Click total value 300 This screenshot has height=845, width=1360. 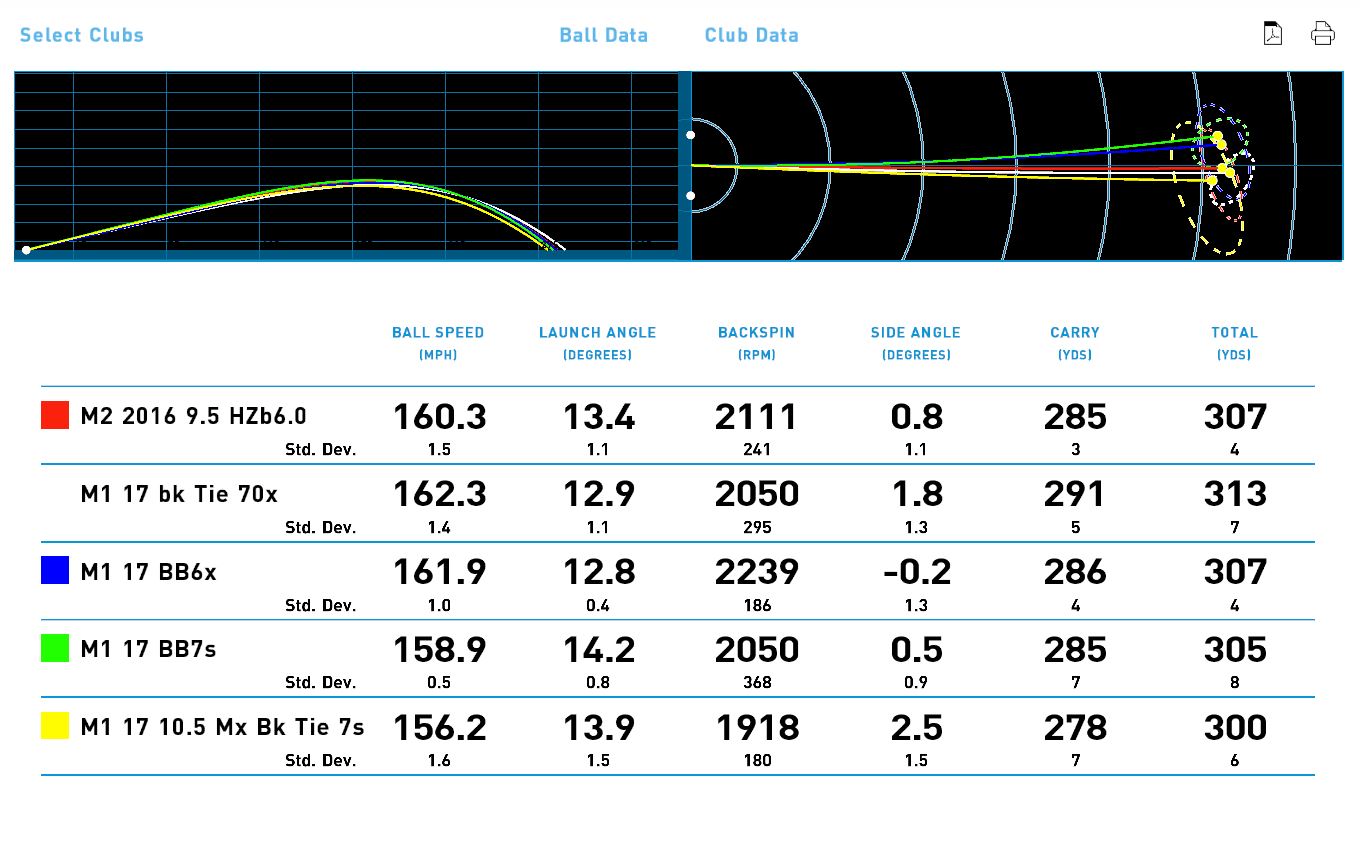point(1235,727)
